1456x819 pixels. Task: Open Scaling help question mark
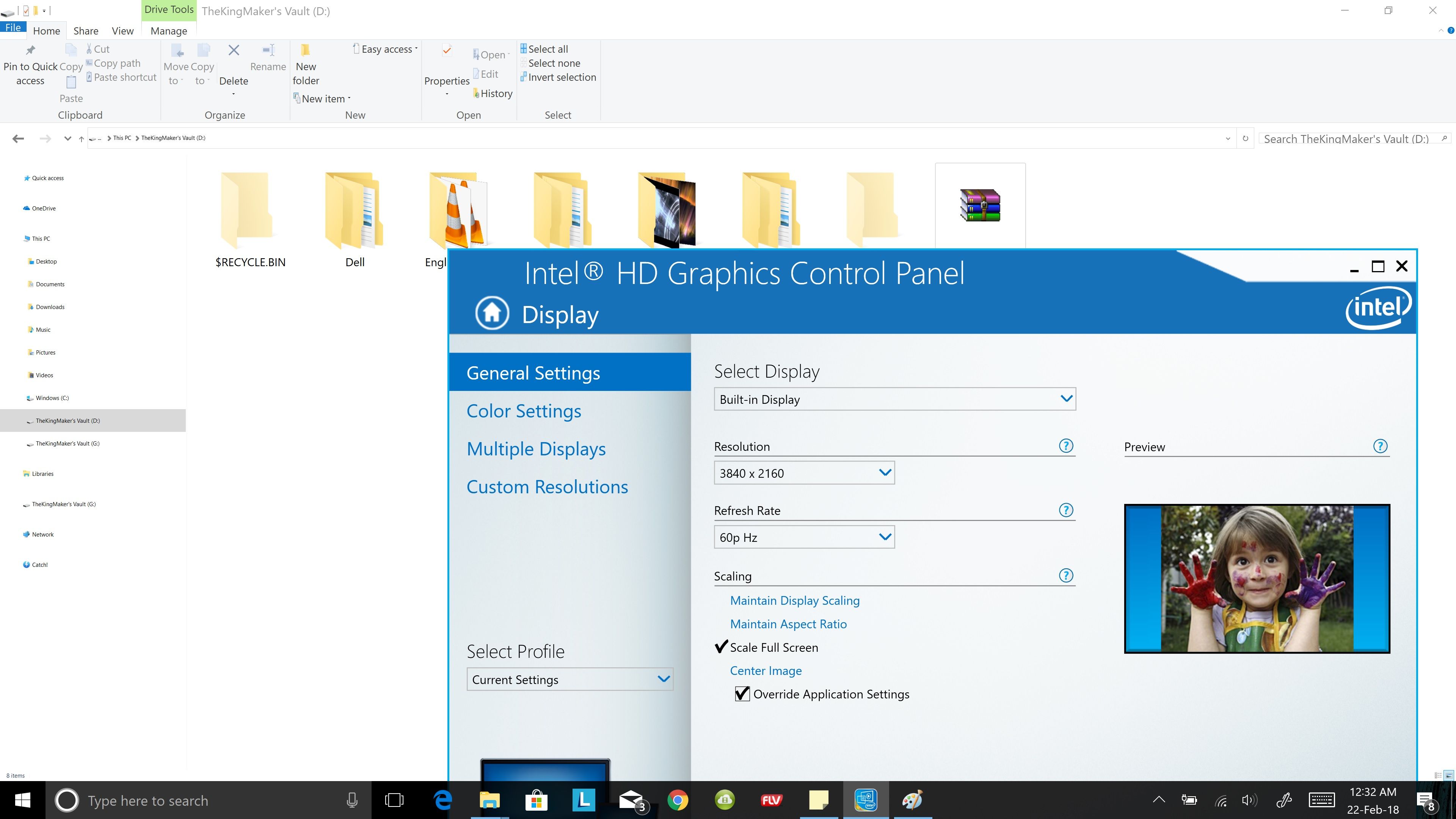point(1065,576)
